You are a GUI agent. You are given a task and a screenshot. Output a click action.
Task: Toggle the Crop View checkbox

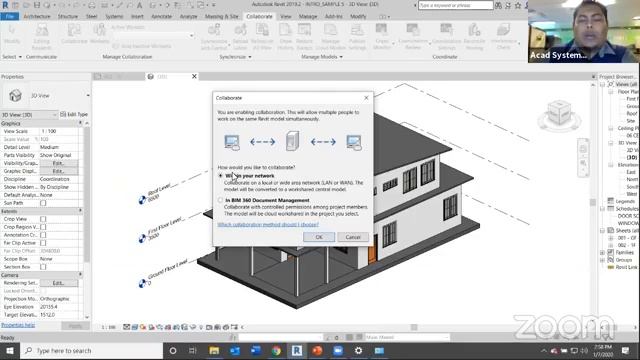43,219
